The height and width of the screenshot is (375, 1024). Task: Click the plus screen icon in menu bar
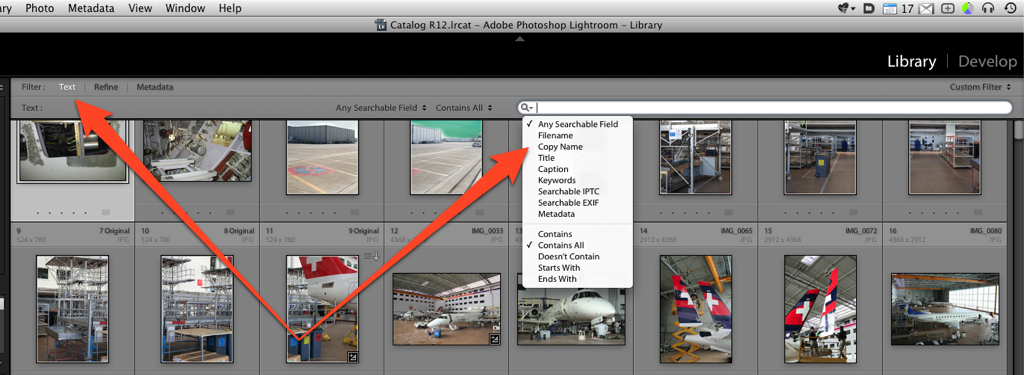947,8
